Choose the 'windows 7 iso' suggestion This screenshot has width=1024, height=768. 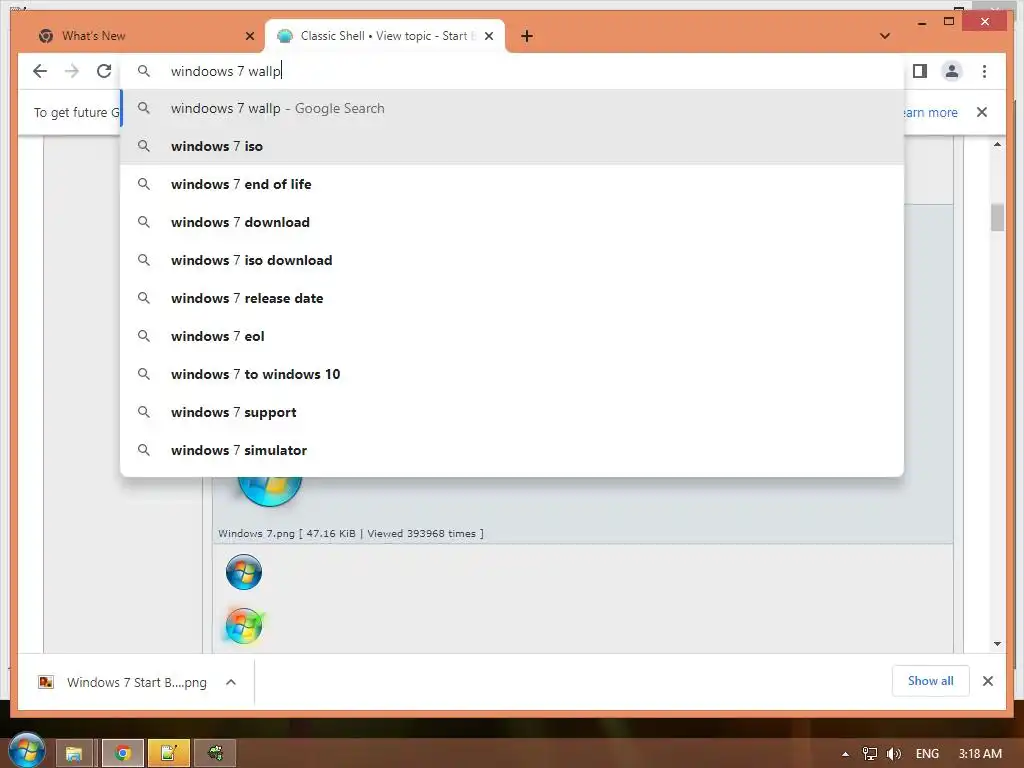pos(512,146)
